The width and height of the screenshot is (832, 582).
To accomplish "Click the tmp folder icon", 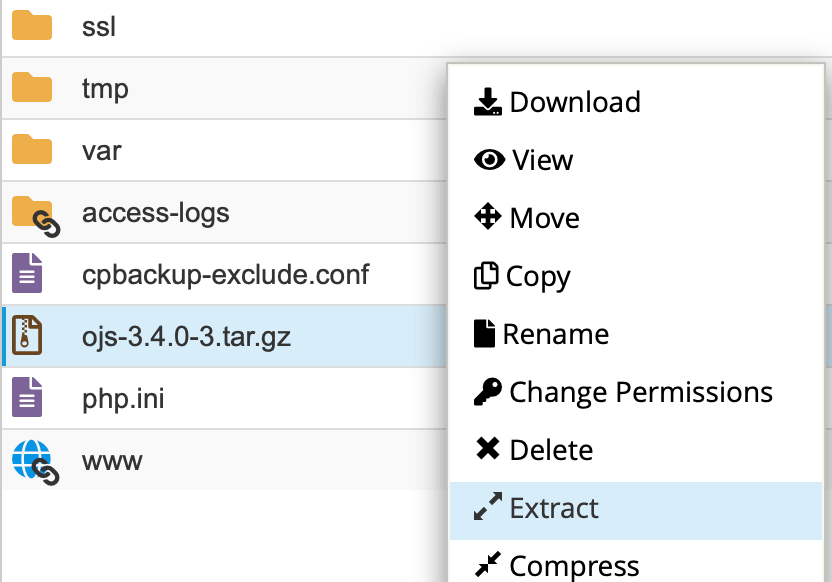I will coord(32,88).
